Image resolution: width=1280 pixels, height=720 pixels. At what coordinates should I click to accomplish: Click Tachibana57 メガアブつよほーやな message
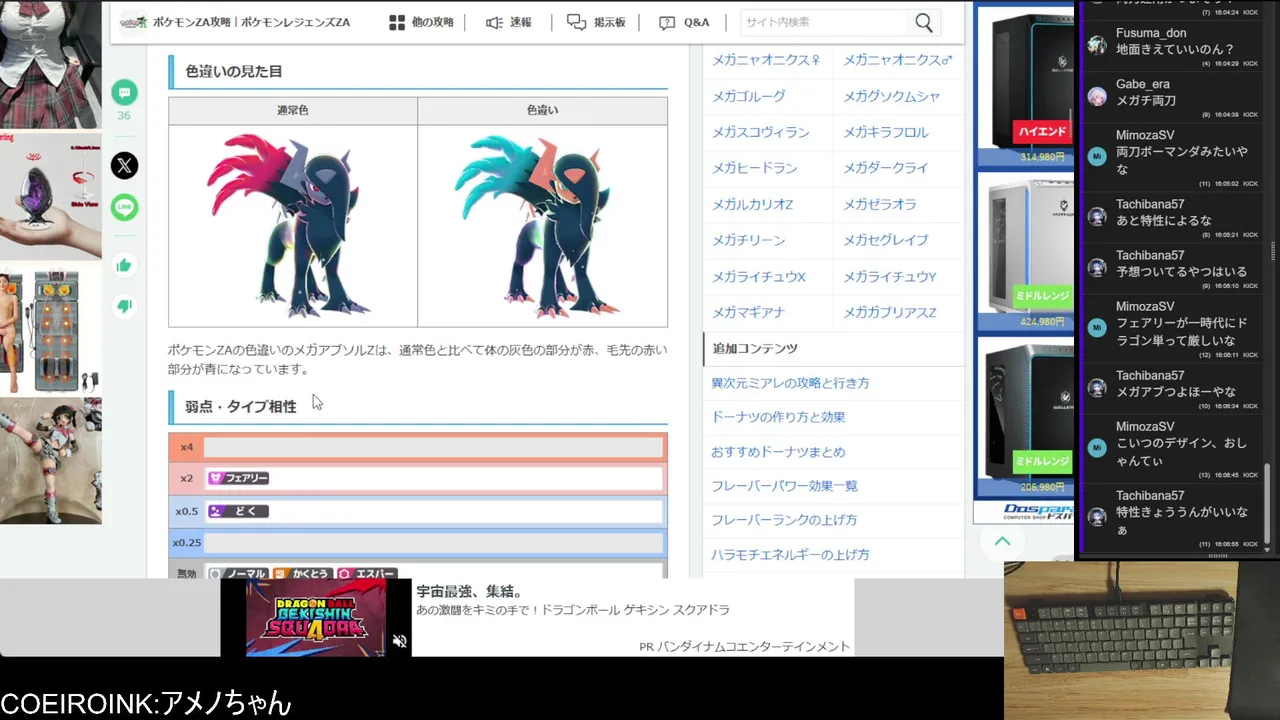pos(1177,391)
